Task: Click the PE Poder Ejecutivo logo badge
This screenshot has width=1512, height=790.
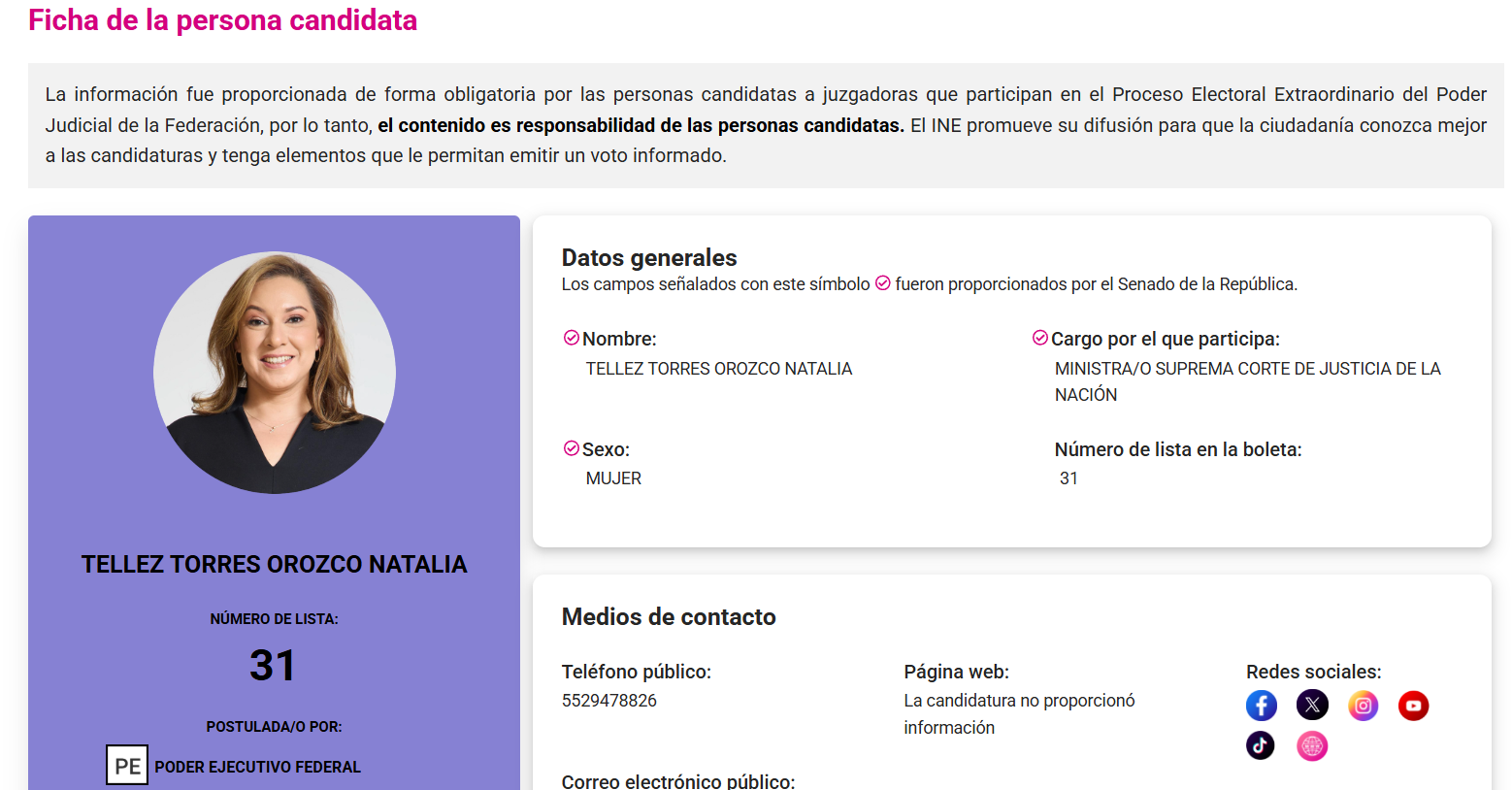Action: click(x=127, y=766)
